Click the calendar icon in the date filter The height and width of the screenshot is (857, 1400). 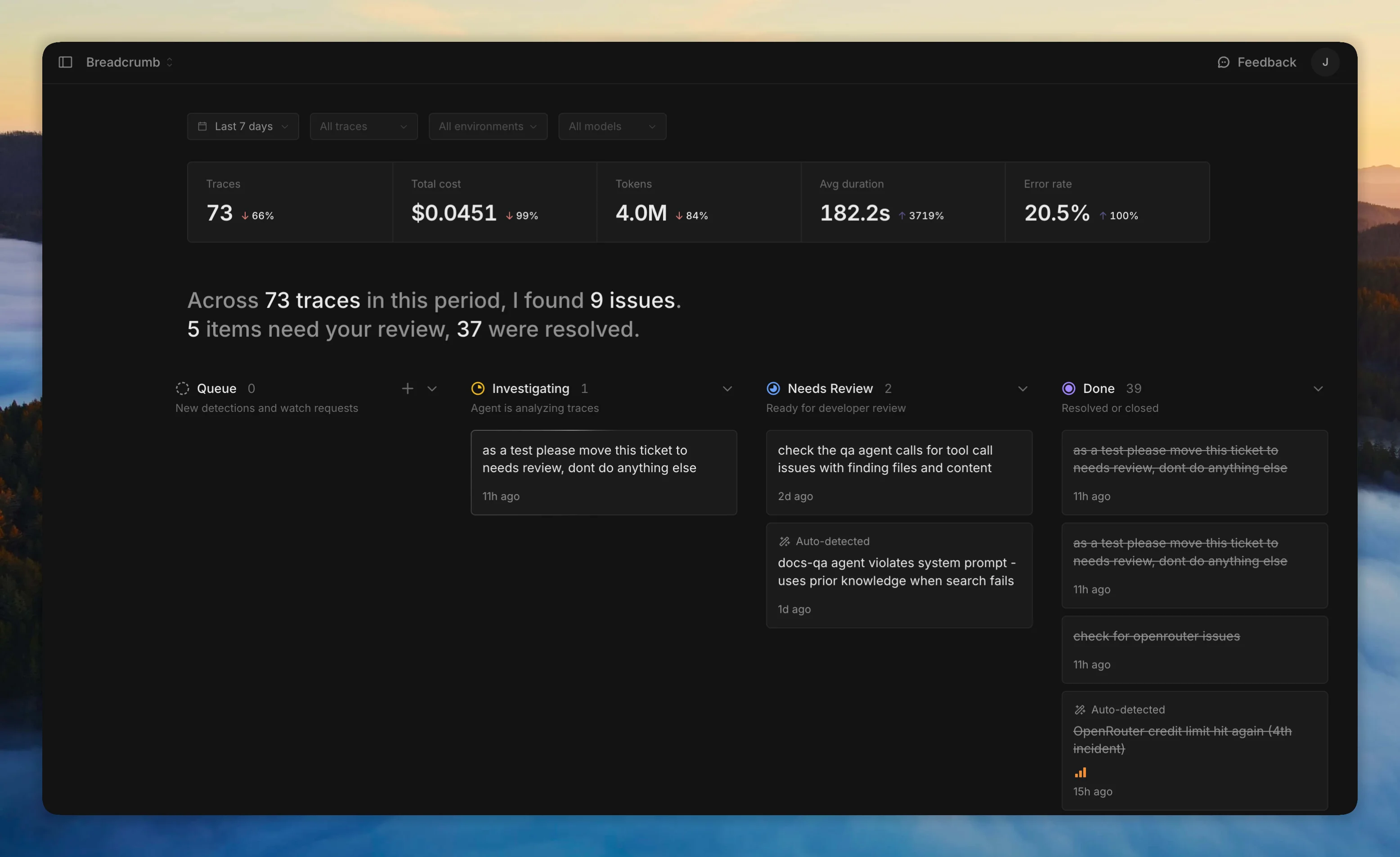pos(203,126)
